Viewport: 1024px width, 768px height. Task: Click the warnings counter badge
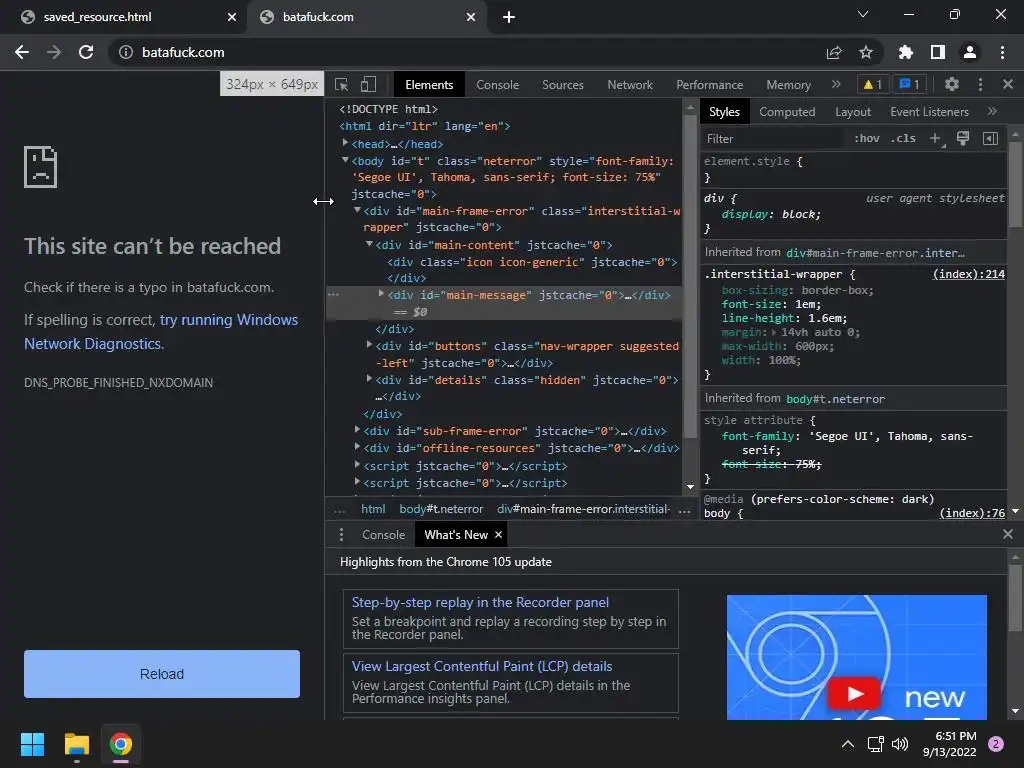tap(872, 84)
